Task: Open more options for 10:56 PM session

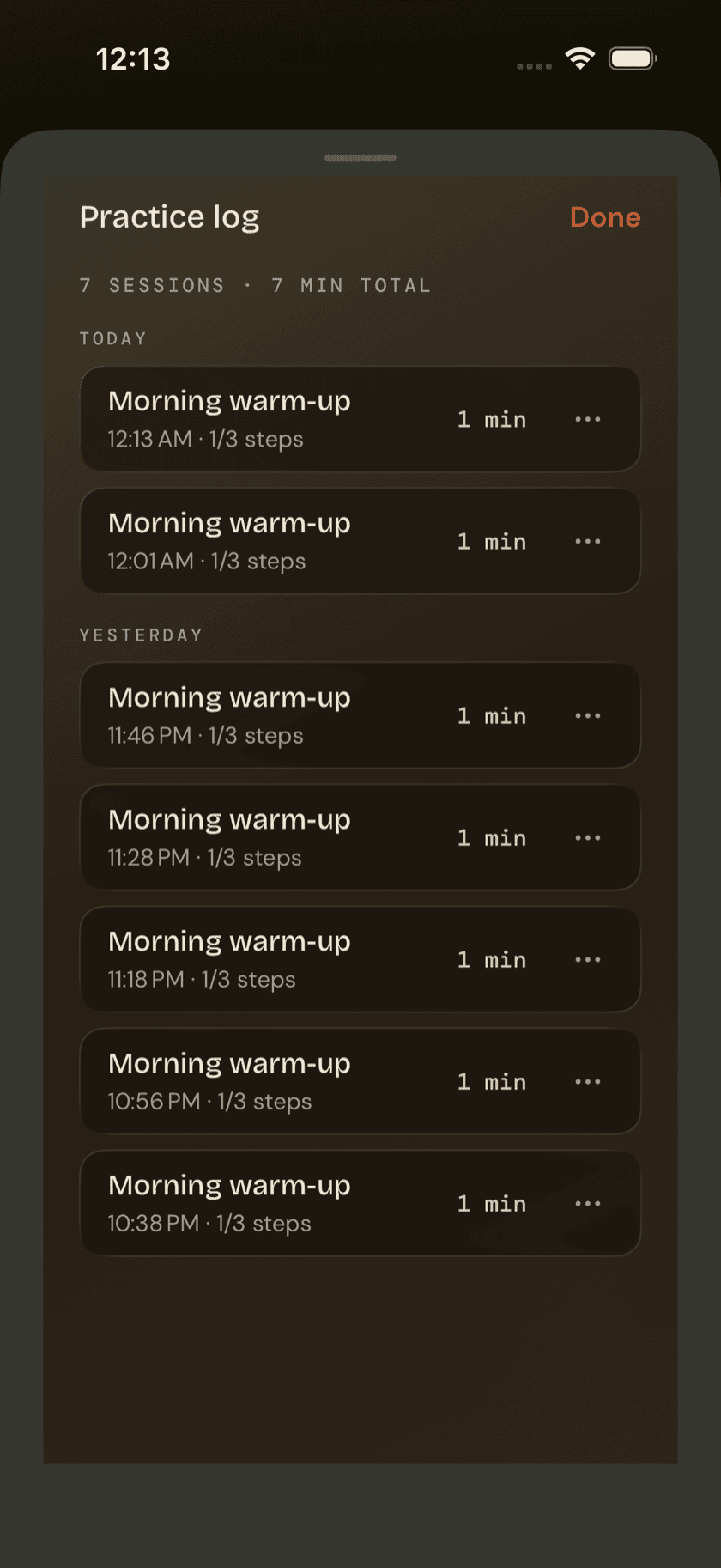Action: (588, 1081)
